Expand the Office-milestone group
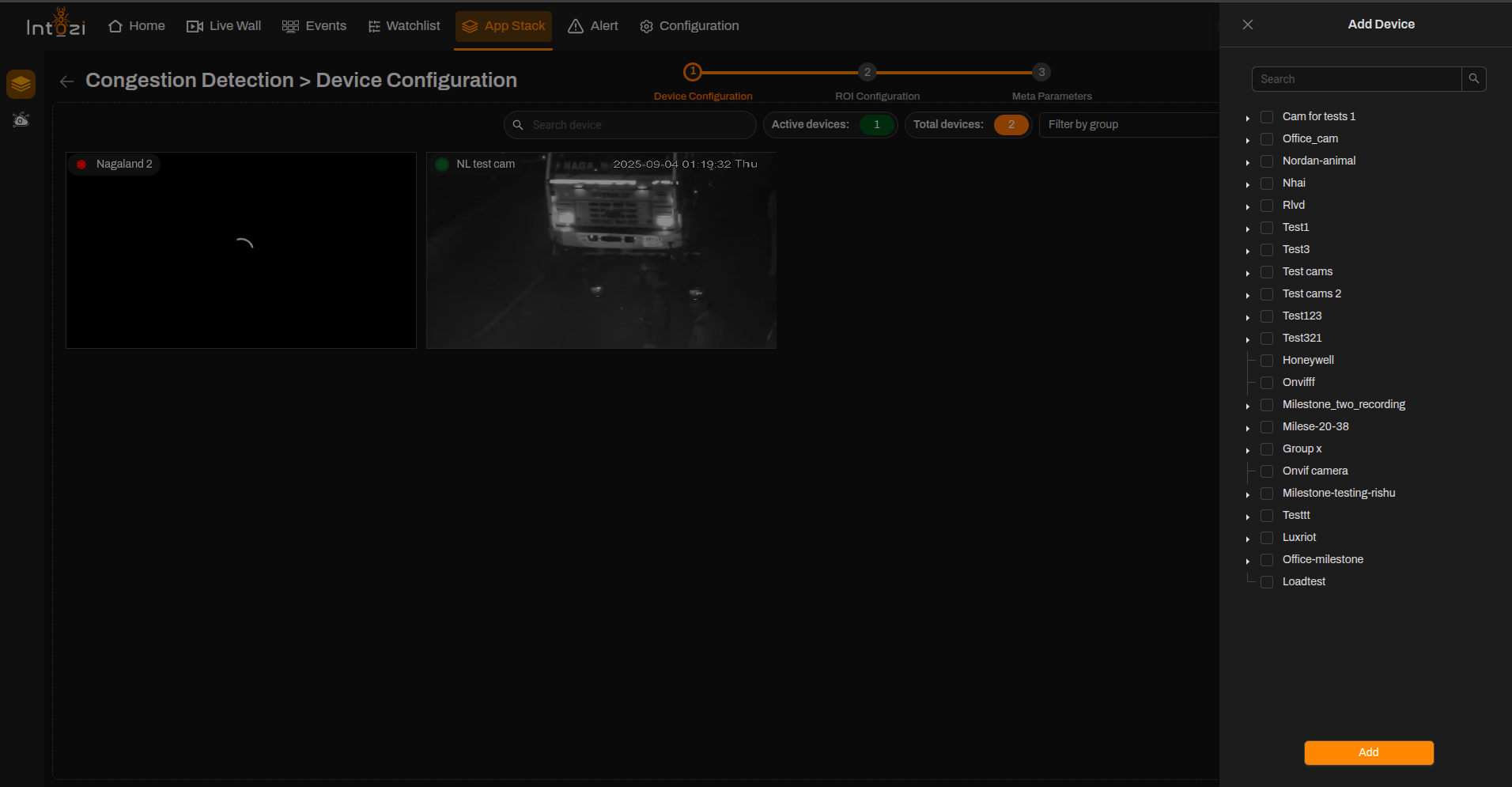This screenshot has width=1512, height=787. tap(1248, 561)
